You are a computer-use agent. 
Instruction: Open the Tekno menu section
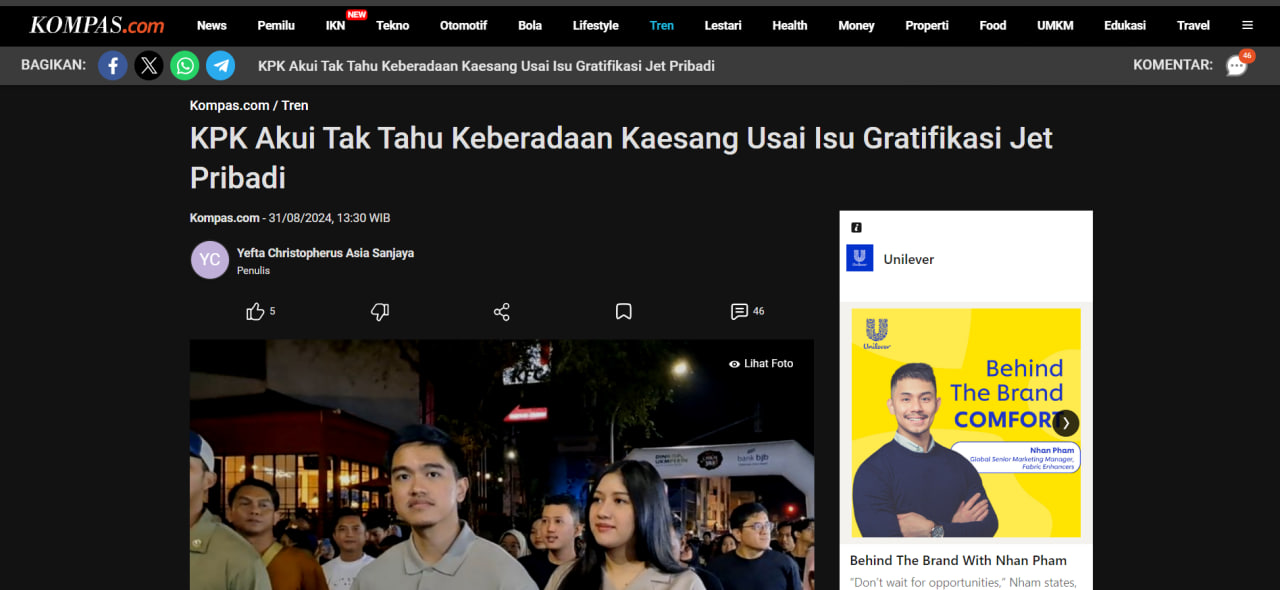(x=393, y=25)
